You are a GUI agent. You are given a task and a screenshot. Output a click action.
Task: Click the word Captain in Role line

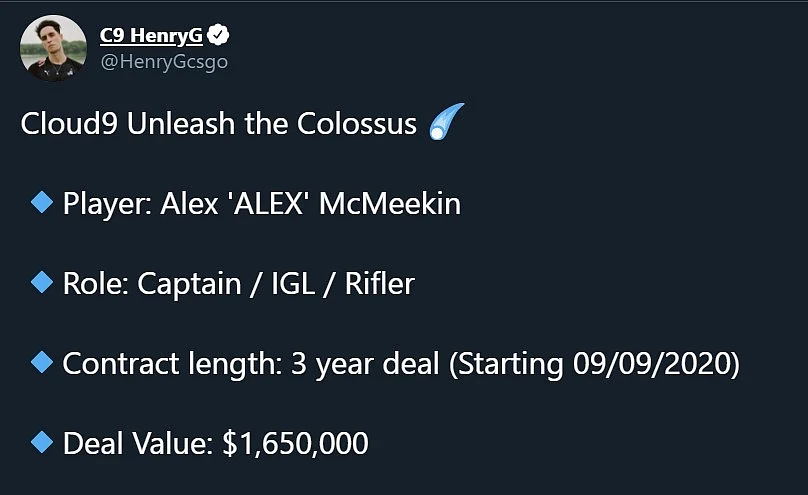point(189,284)
